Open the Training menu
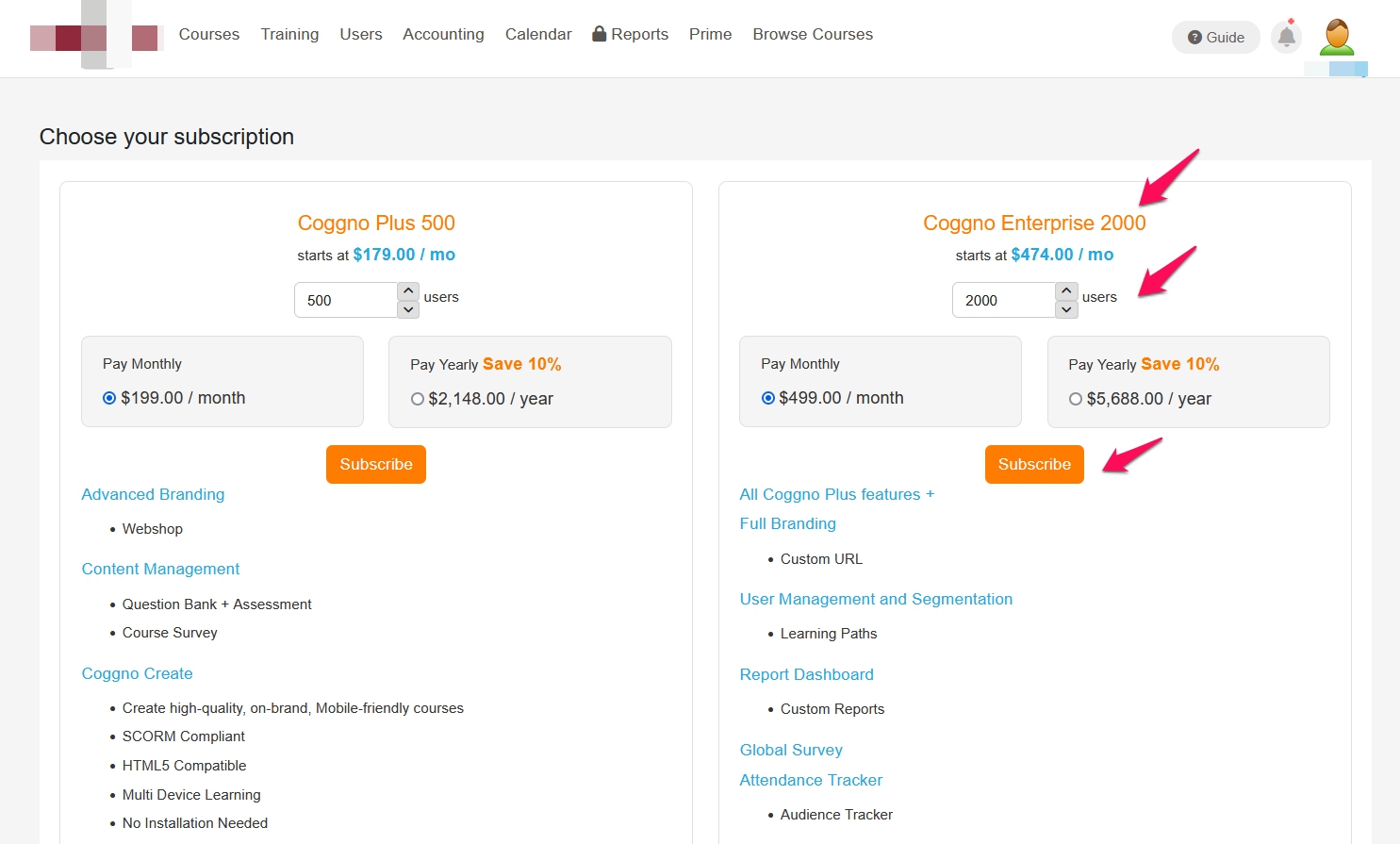 click(289, 34)
